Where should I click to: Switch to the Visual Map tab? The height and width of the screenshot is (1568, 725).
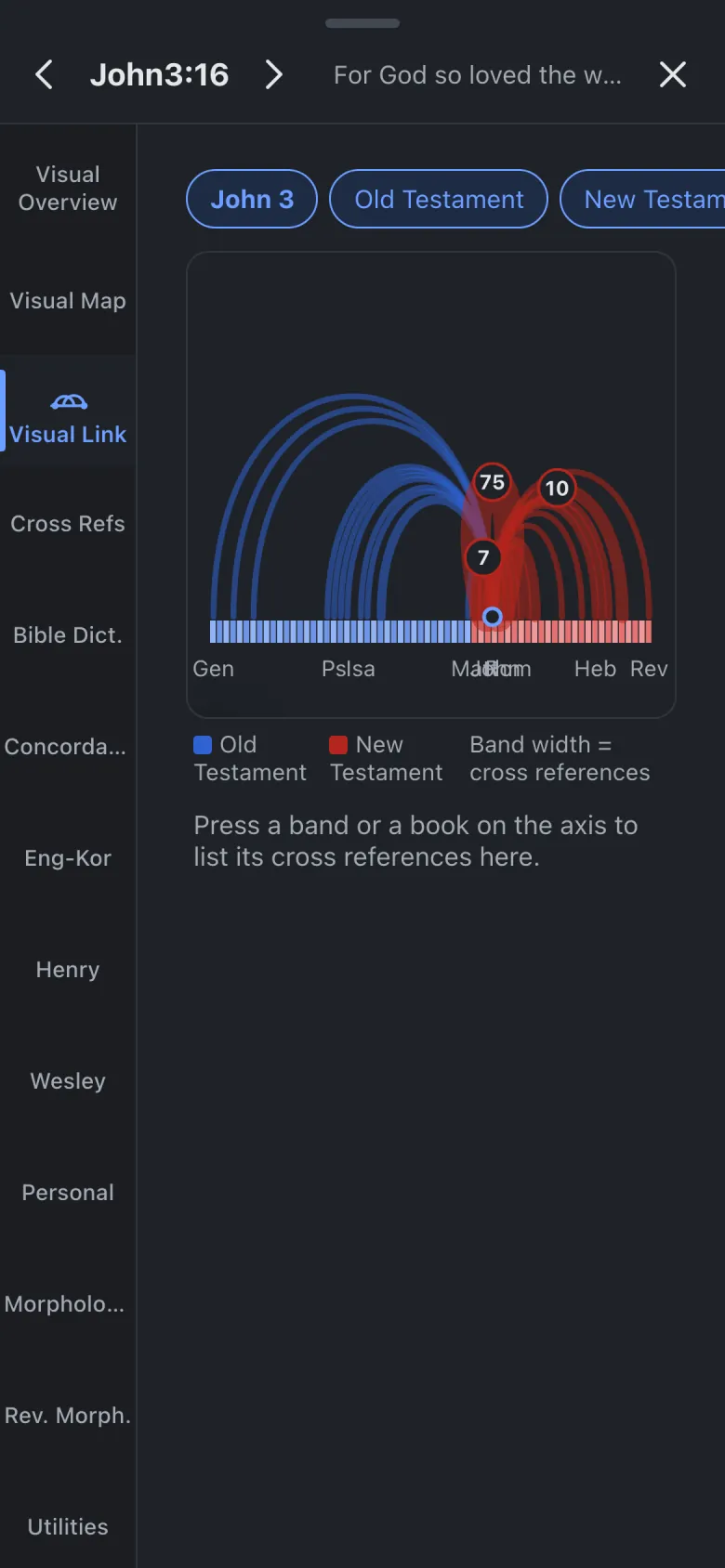click(x=68, y=301)
